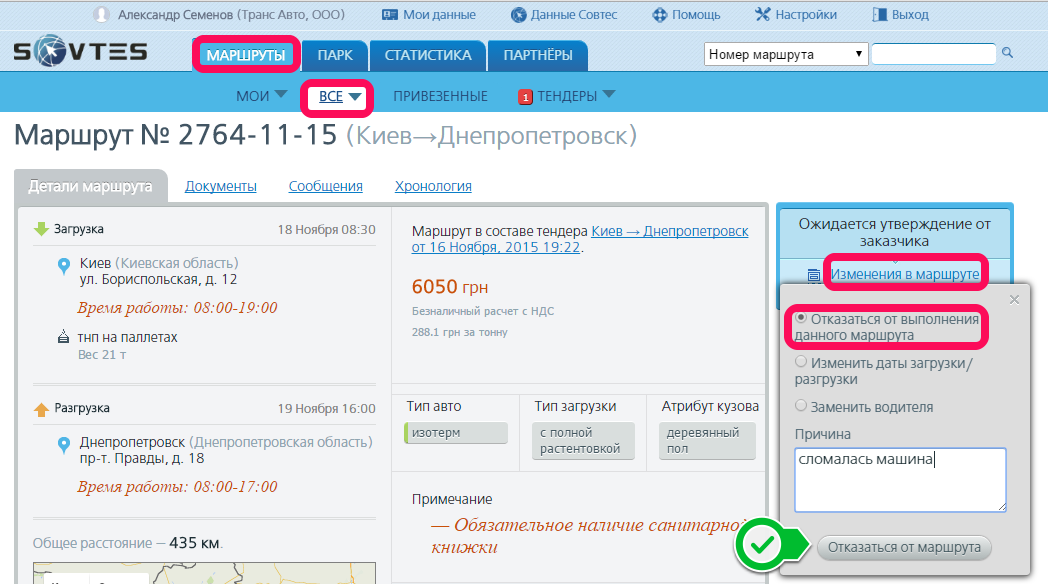The image size is (1048, 584).
Task: Expand the ТЕНДЕРЫ submenu arrow
Action: click(609, 95)
